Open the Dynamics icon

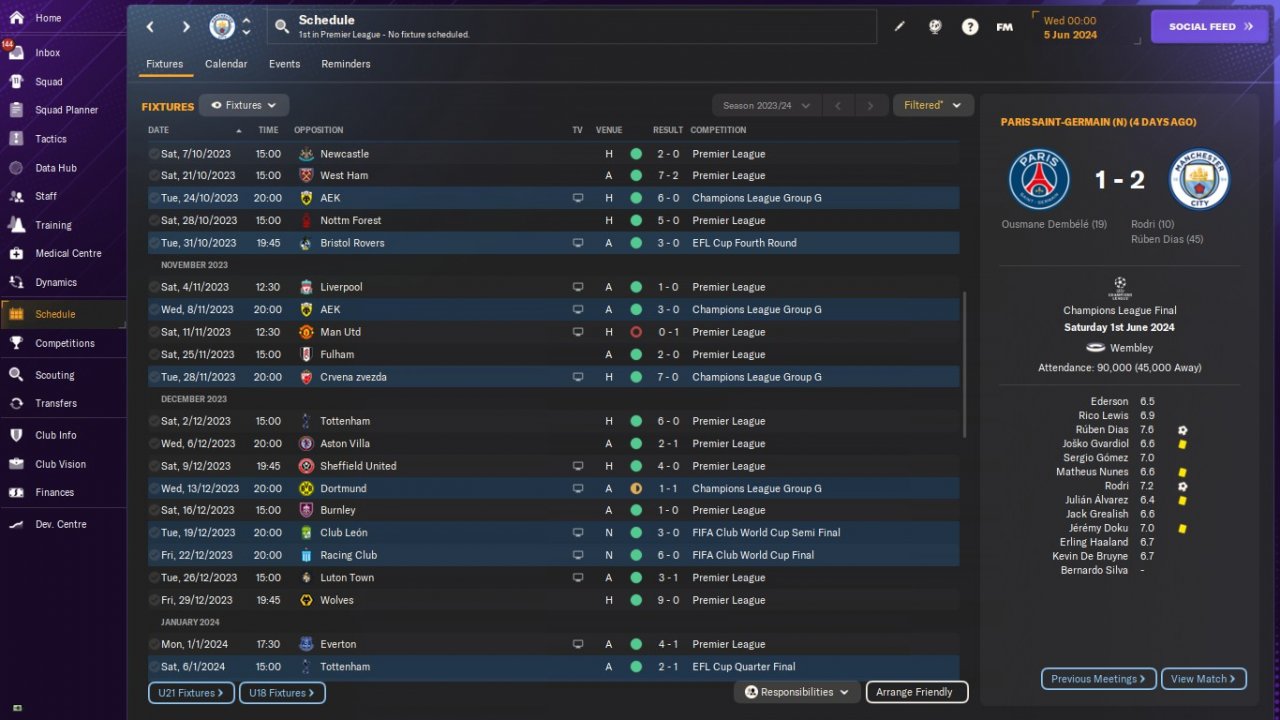click(16, 282)
